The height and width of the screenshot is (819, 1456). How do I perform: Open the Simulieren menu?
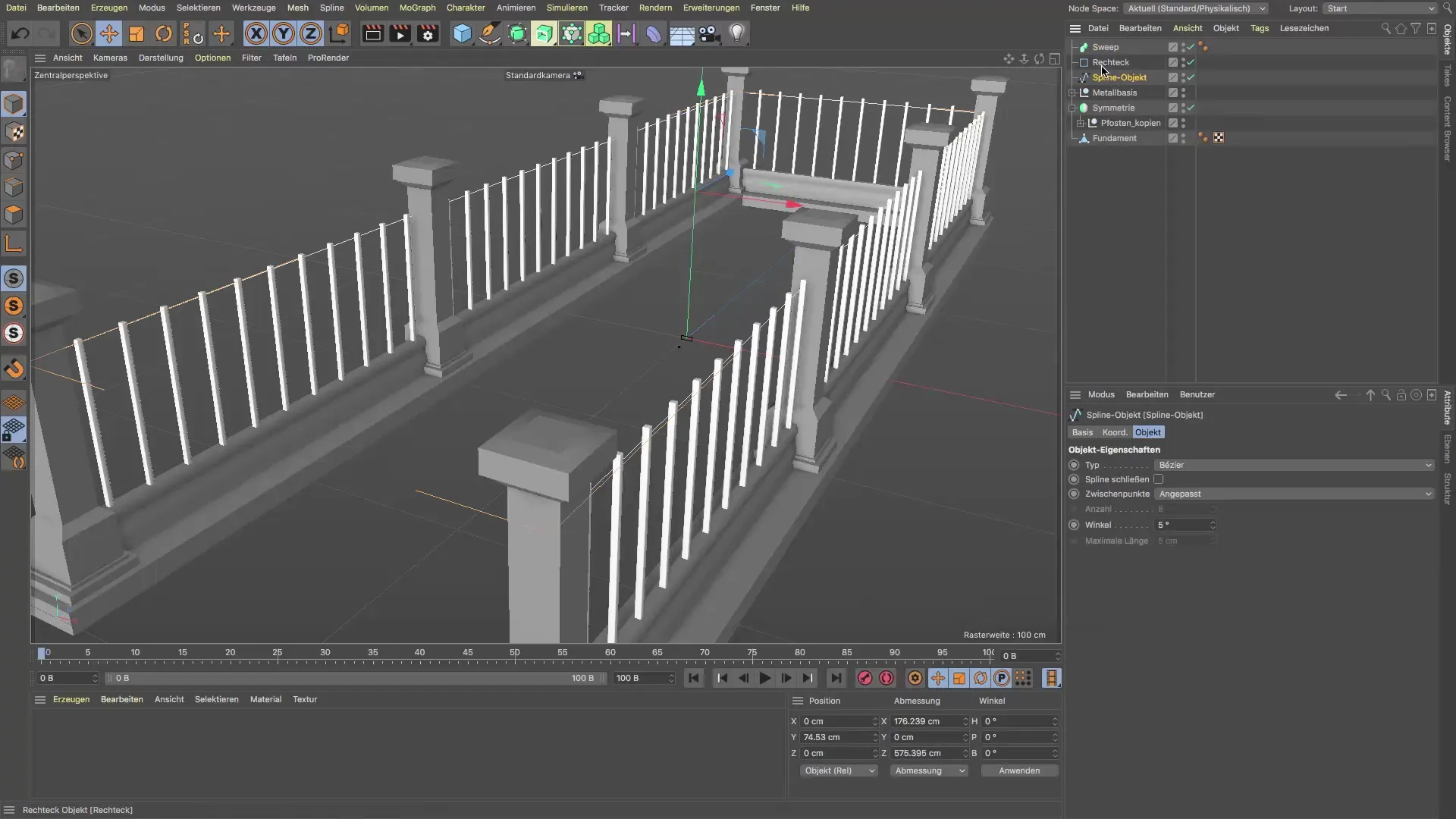(566, 8)
